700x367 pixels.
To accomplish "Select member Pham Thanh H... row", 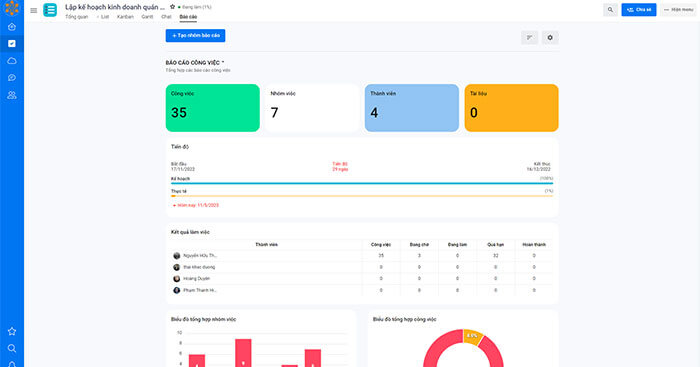I will pos(362,290).
